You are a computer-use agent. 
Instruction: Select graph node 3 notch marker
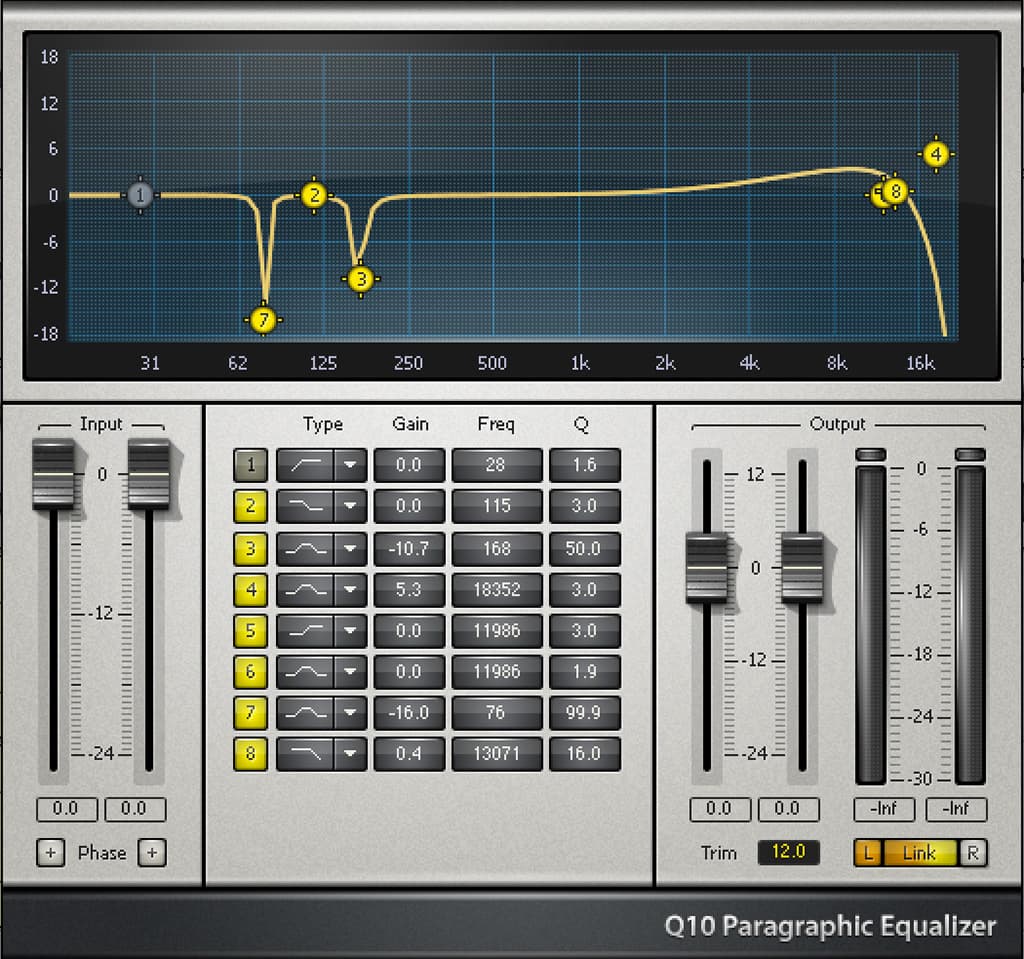coord(360,279)
